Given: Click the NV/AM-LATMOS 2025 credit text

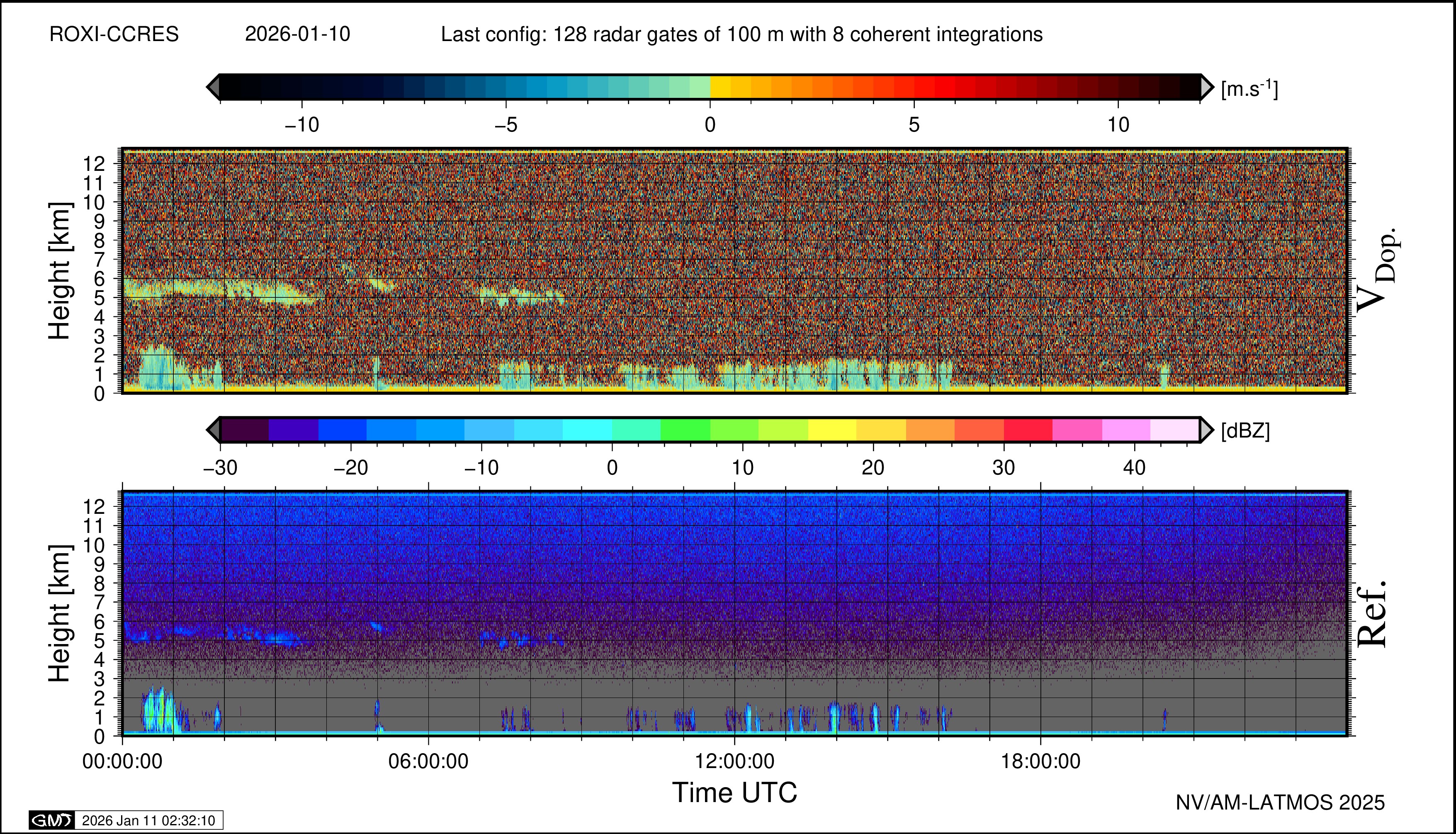Looking at the screenshot, I should 1280,802.
